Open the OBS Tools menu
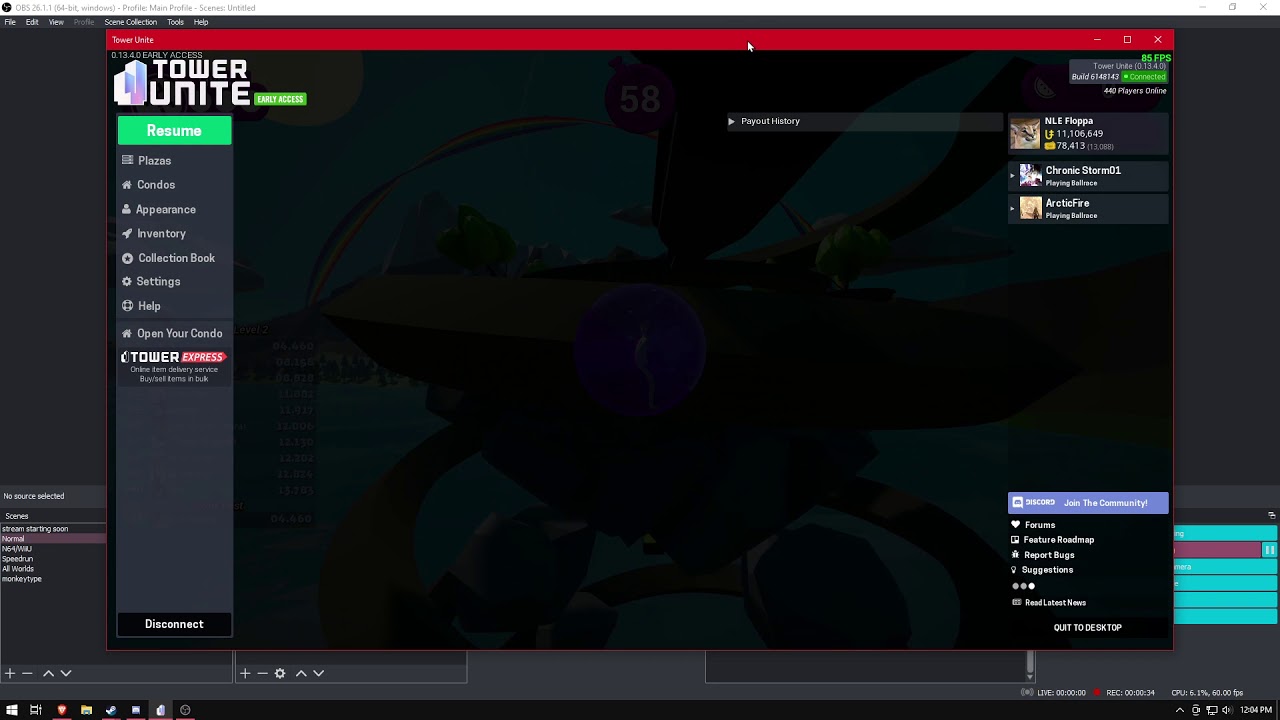The width and height of the screenshot is (1280, 720). pyautogui.click(x=175, y=22)
